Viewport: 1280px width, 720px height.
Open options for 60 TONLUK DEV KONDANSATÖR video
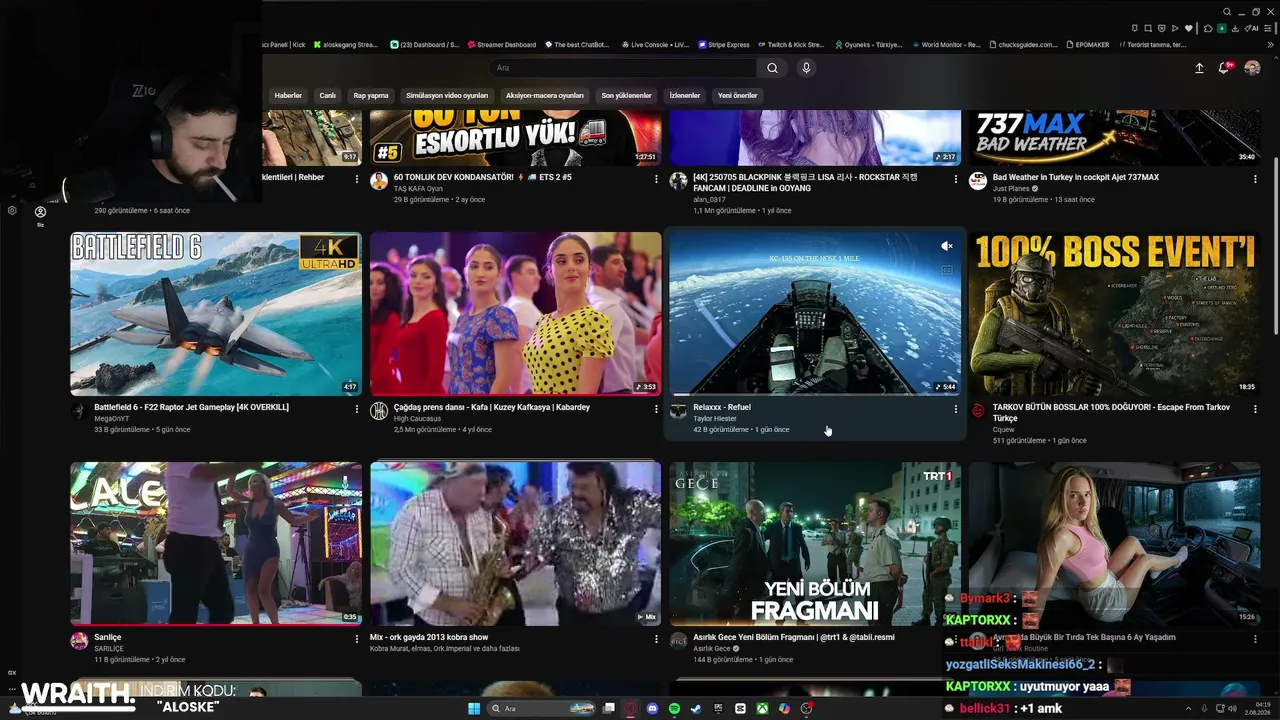tap(655, 178)
